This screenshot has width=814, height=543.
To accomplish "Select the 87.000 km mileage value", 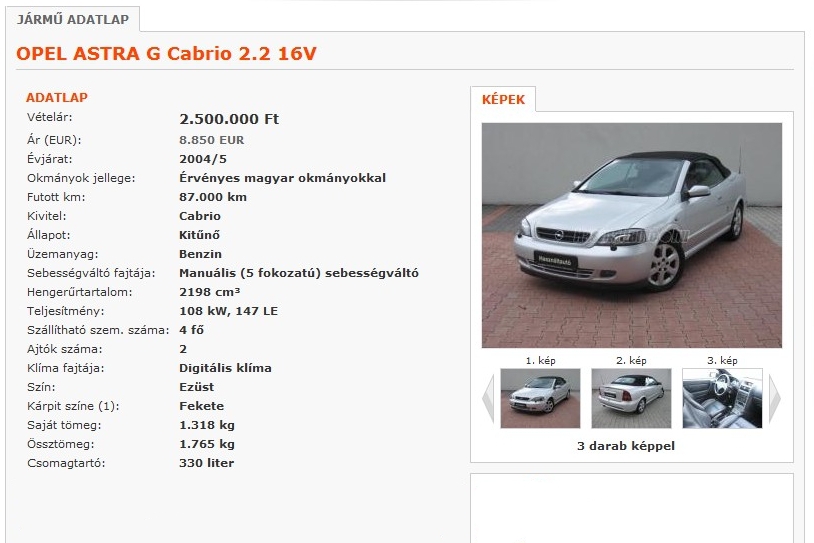I will point(213,197).
